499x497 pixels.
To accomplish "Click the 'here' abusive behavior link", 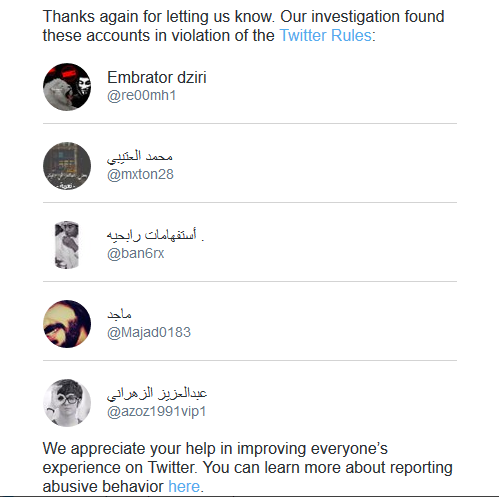I will 184,486.
